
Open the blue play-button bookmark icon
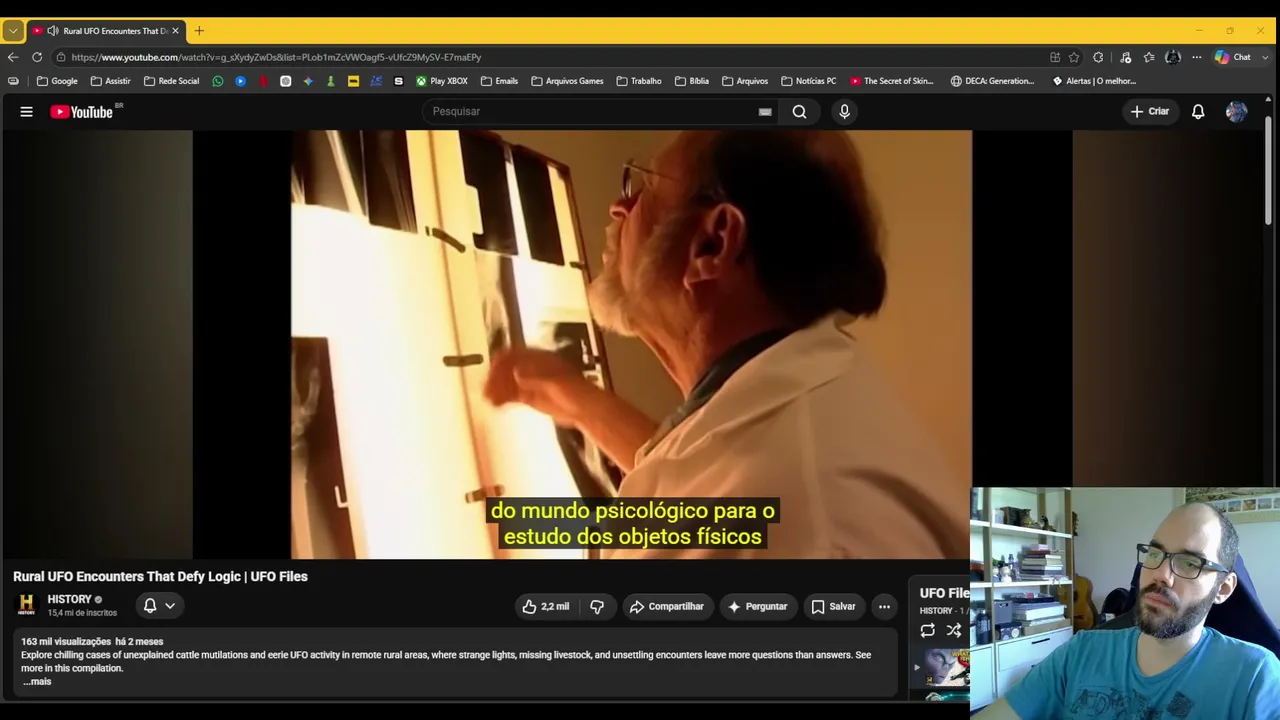240,81
